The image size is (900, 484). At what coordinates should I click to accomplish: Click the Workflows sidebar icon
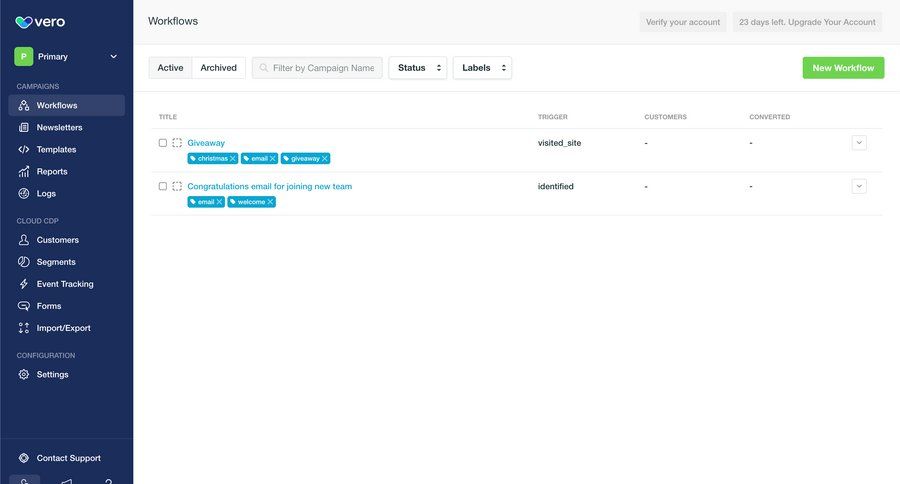24,106
